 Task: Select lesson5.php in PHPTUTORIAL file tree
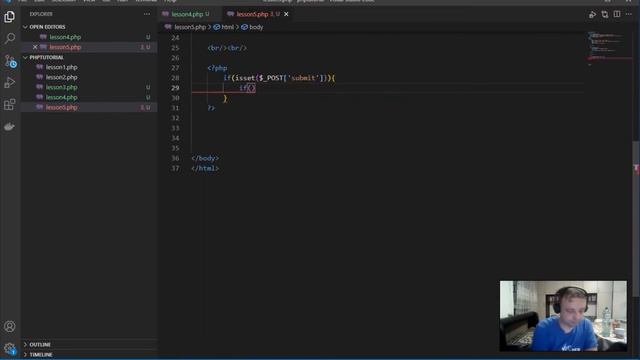(62, 107)
